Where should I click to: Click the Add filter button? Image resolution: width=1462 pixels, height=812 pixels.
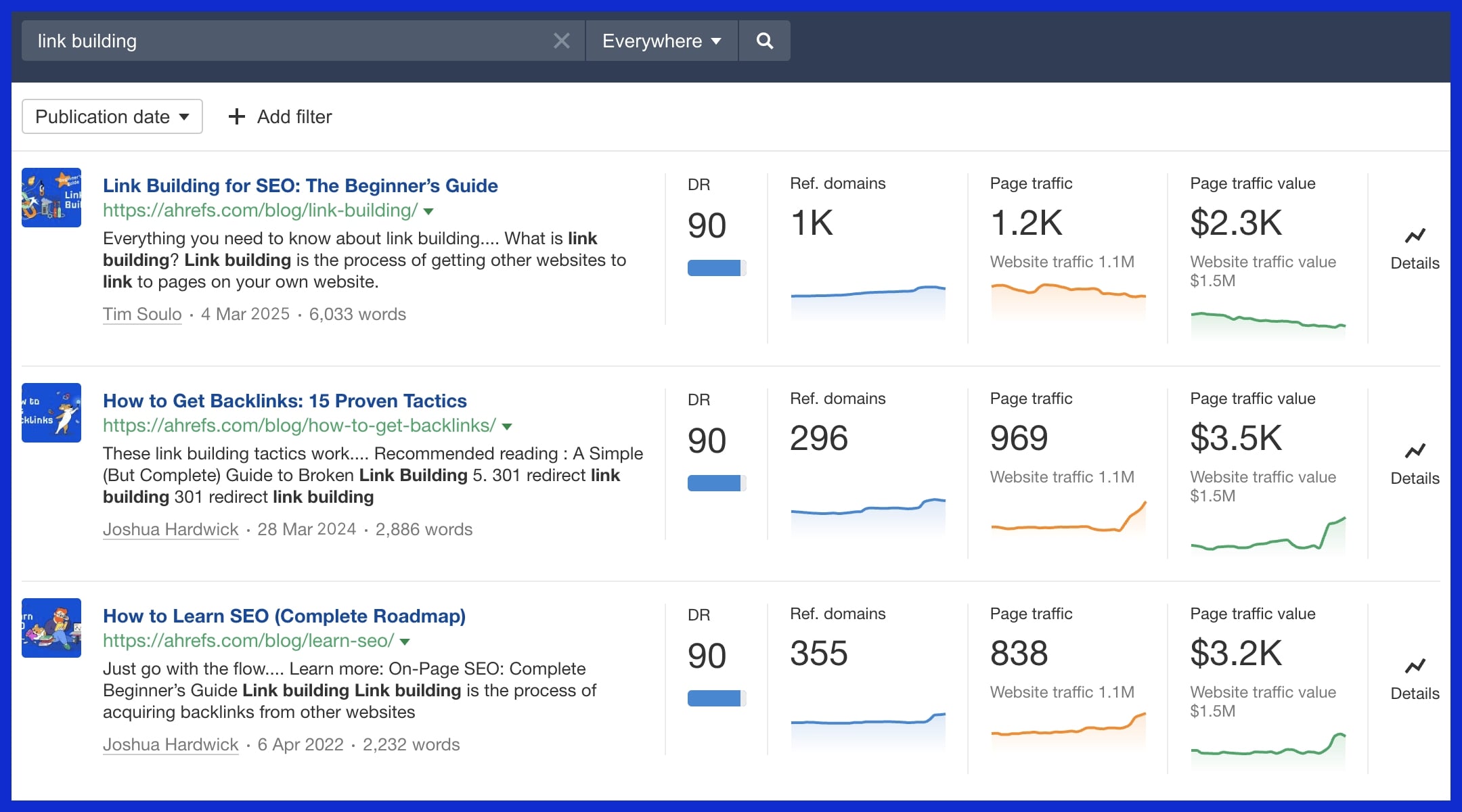coord(280,116)
